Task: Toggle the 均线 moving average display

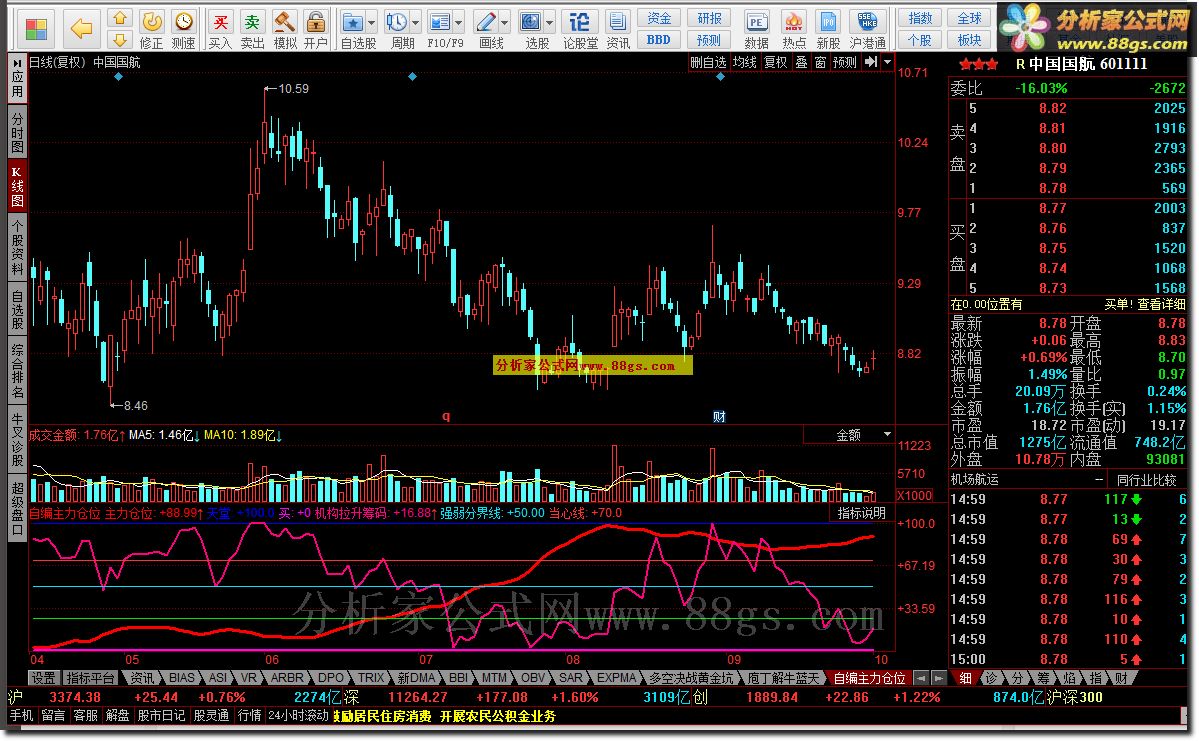Action: [x=744, y=63]
